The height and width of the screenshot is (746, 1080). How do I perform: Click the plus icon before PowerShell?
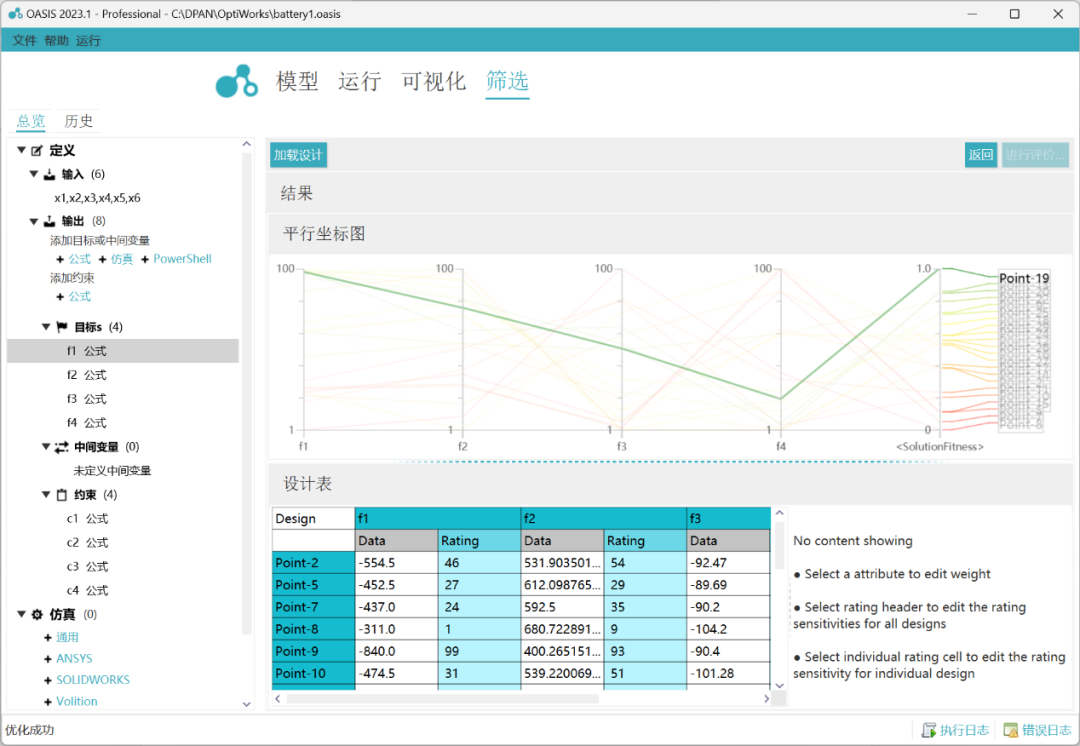145,260
